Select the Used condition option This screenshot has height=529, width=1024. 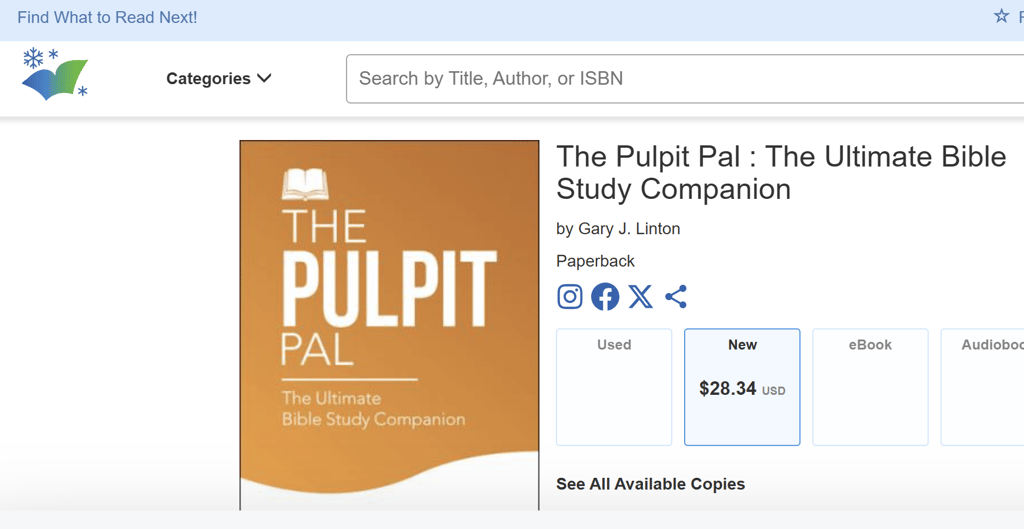coord(614,387)
